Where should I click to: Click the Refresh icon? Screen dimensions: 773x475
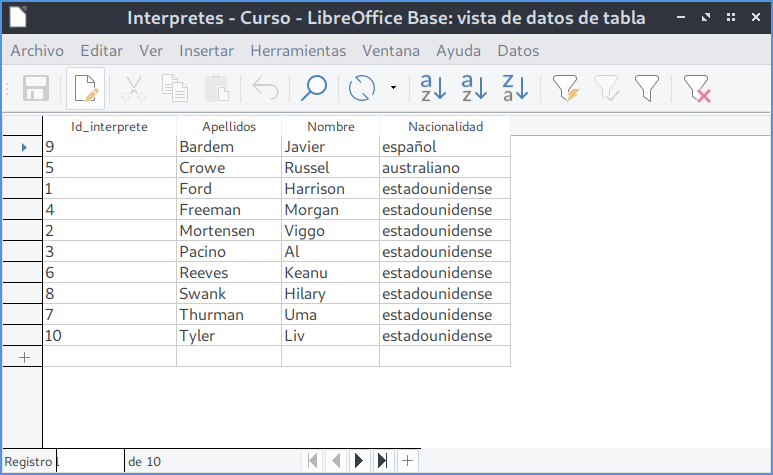(361, 89)
